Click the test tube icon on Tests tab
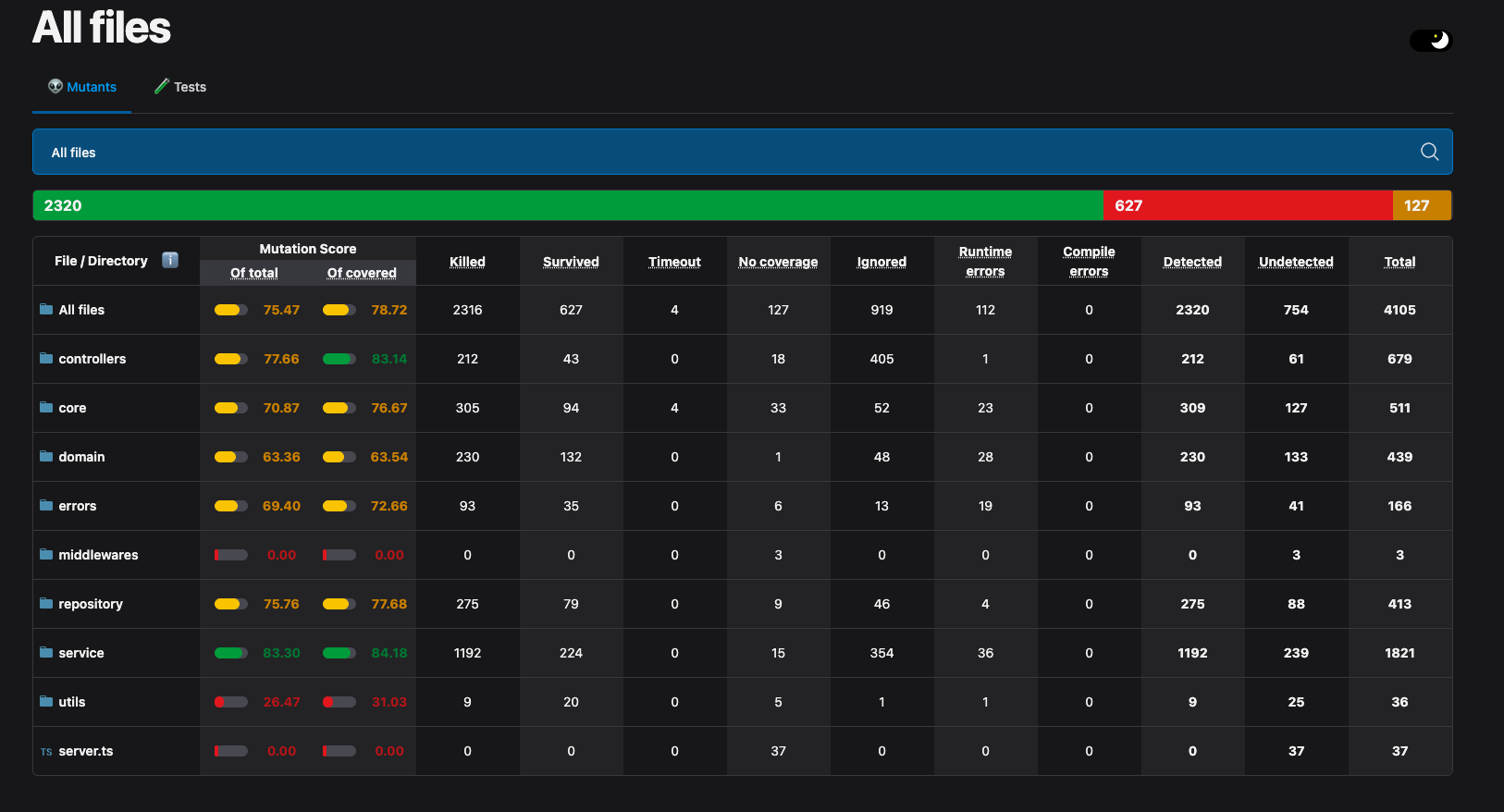The width and height of the screenshot is (1504, 812). tap(162, 86)
